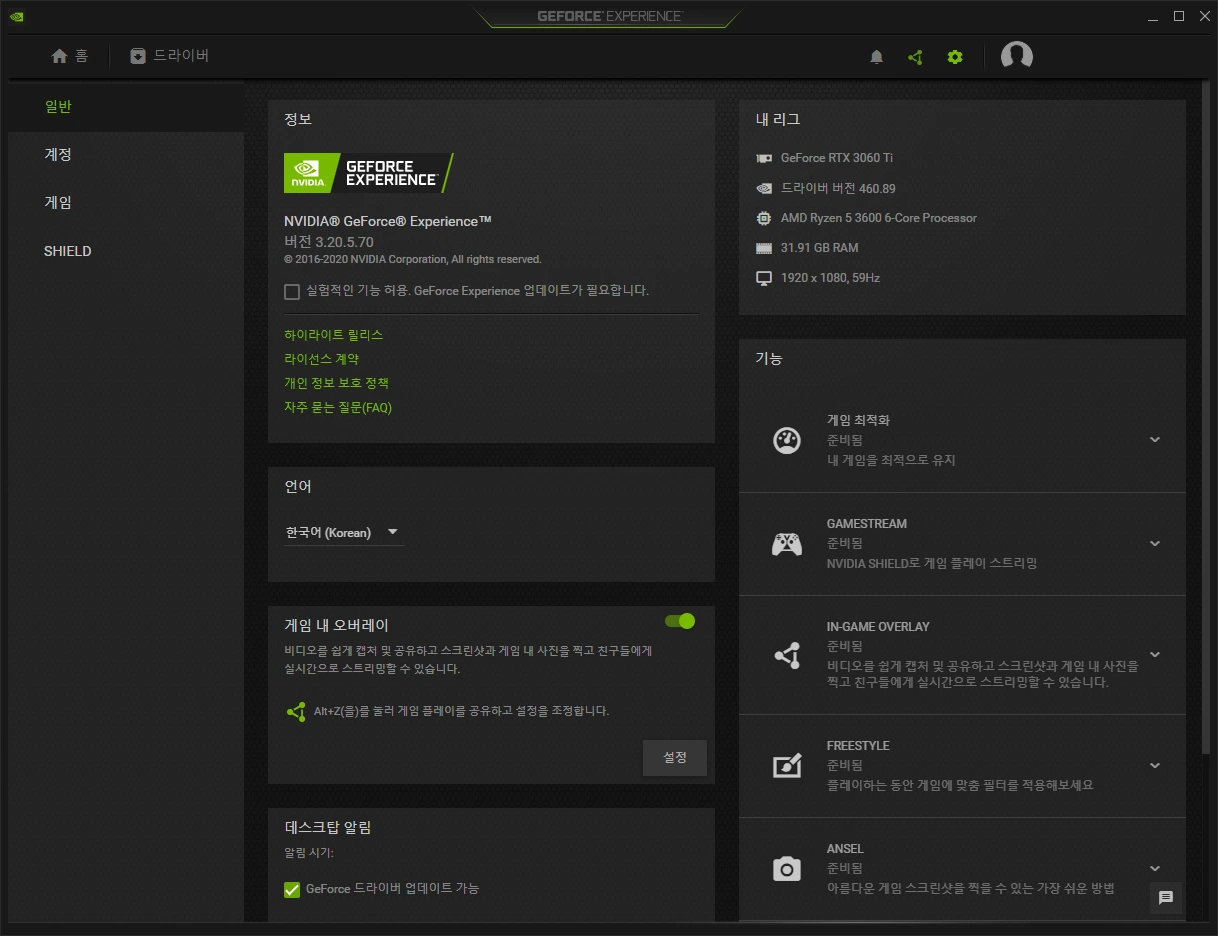Click the FREESTYLE pencil icon
The width and height of the screenshot is (1218, 936).
click(787, 766)
